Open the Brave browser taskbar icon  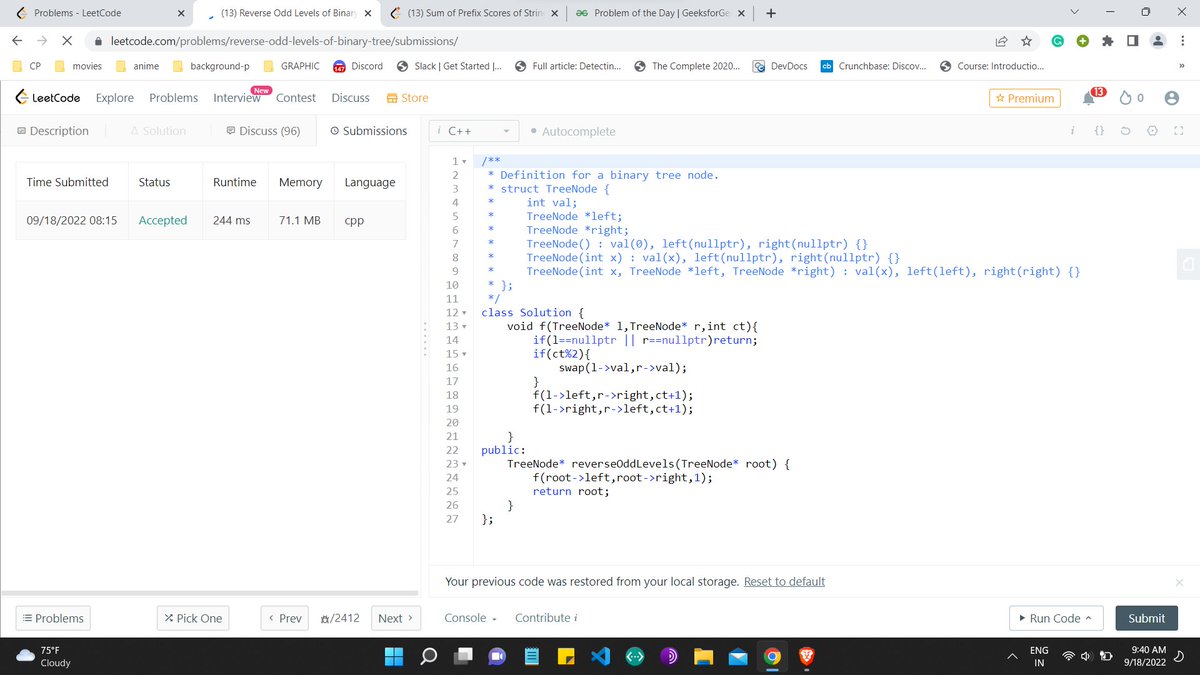[x=807, y=657]
